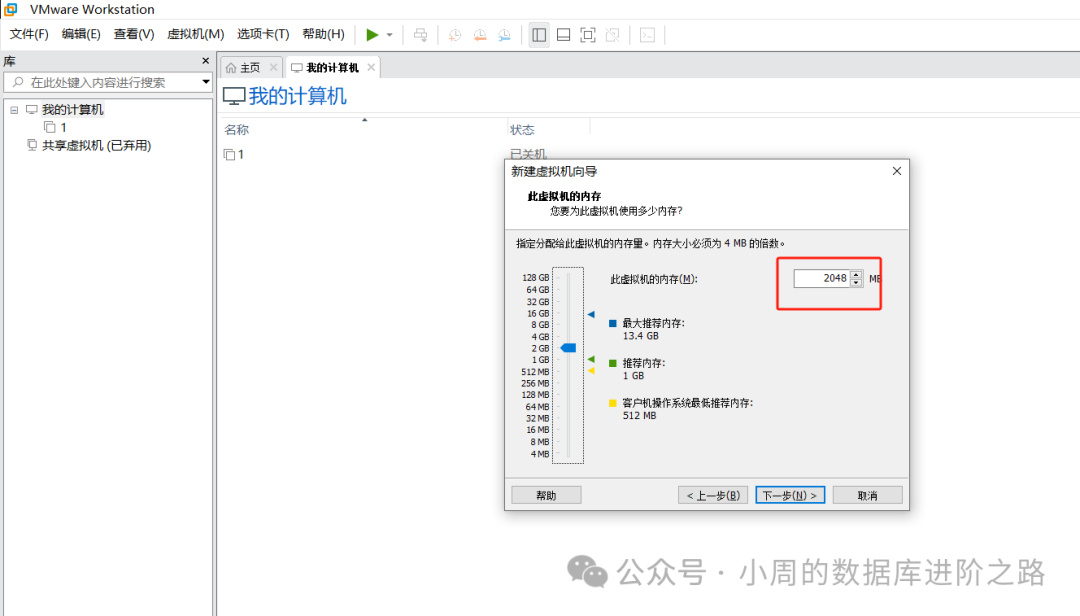
Task: Switch to the 主页 tab
Action: coord(251,67)
